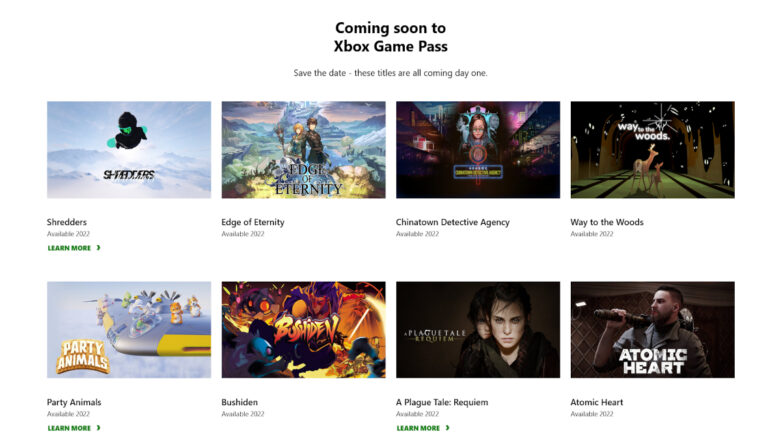781x439 pixels.
Task: Open the Way to the Woods artwork
Action: (x=652, y=150)
